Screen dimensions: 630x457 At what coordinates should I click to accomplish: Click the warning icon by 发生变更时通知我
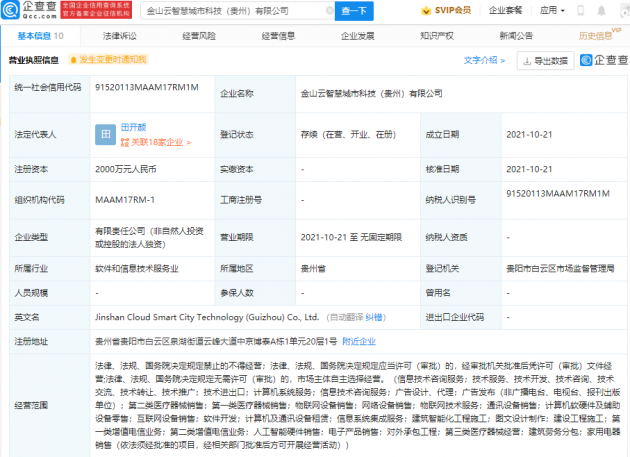pyautogui.click(x=74, y=60)
